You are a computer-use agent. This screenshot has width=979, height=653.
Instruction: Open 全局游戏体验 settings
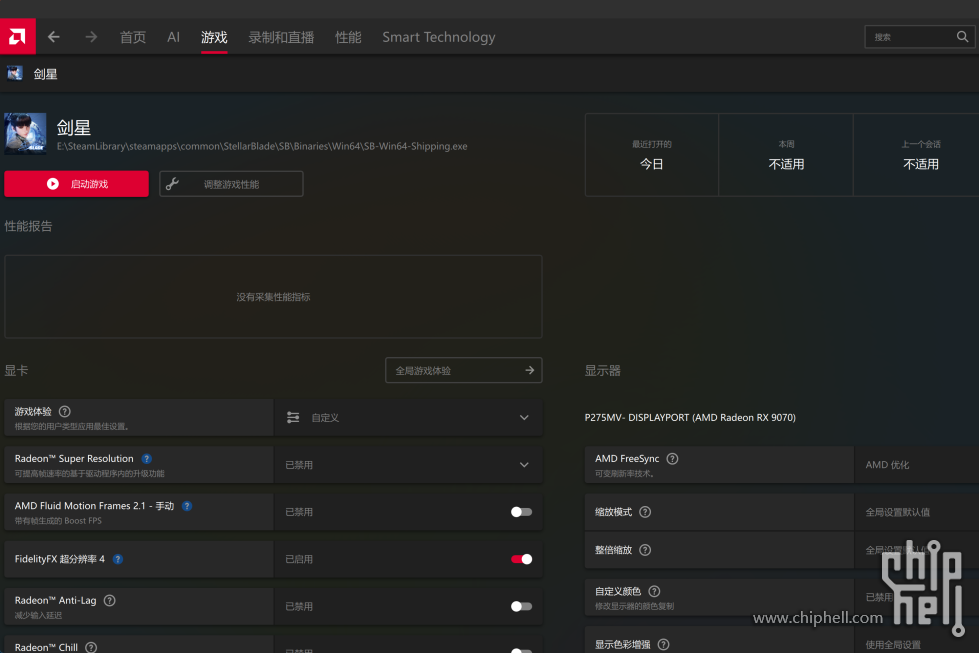click(x=463, y=370)
